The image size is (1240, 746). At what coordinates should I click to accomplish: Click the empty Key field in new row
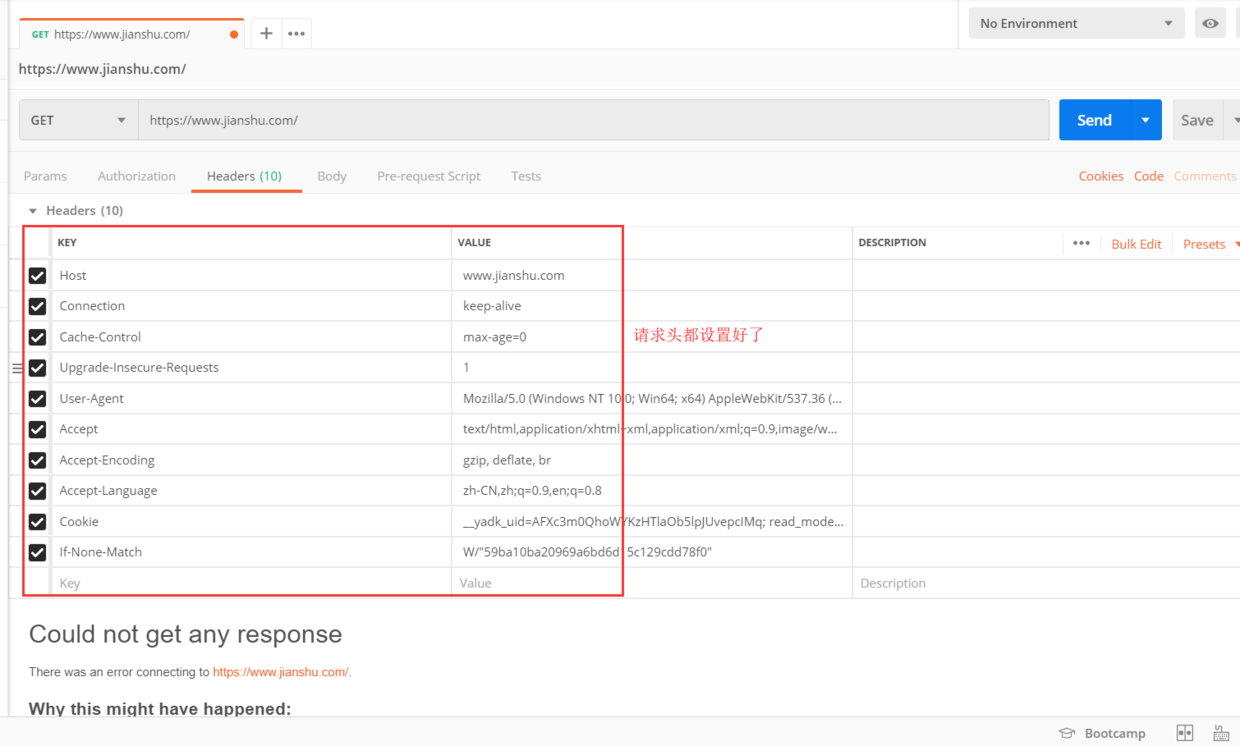[x=251, y=583]
